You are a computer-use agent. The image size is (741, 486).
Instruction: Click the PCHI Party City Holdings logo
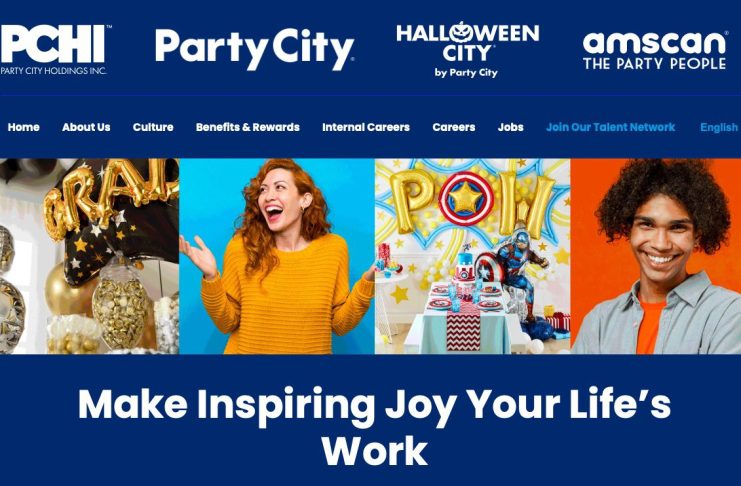coord(53,50)
